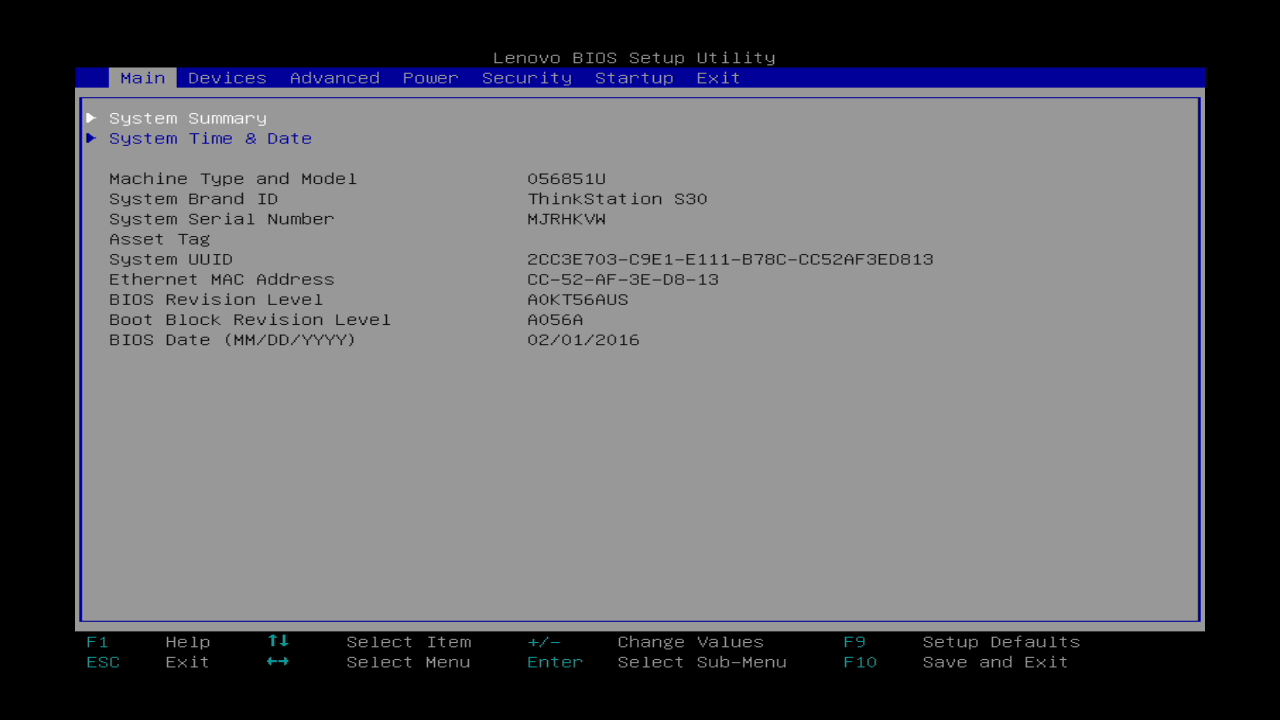Click the Exit legend text beside ESC
Viewport: 1280px width, 720px height.
(188, 662)
